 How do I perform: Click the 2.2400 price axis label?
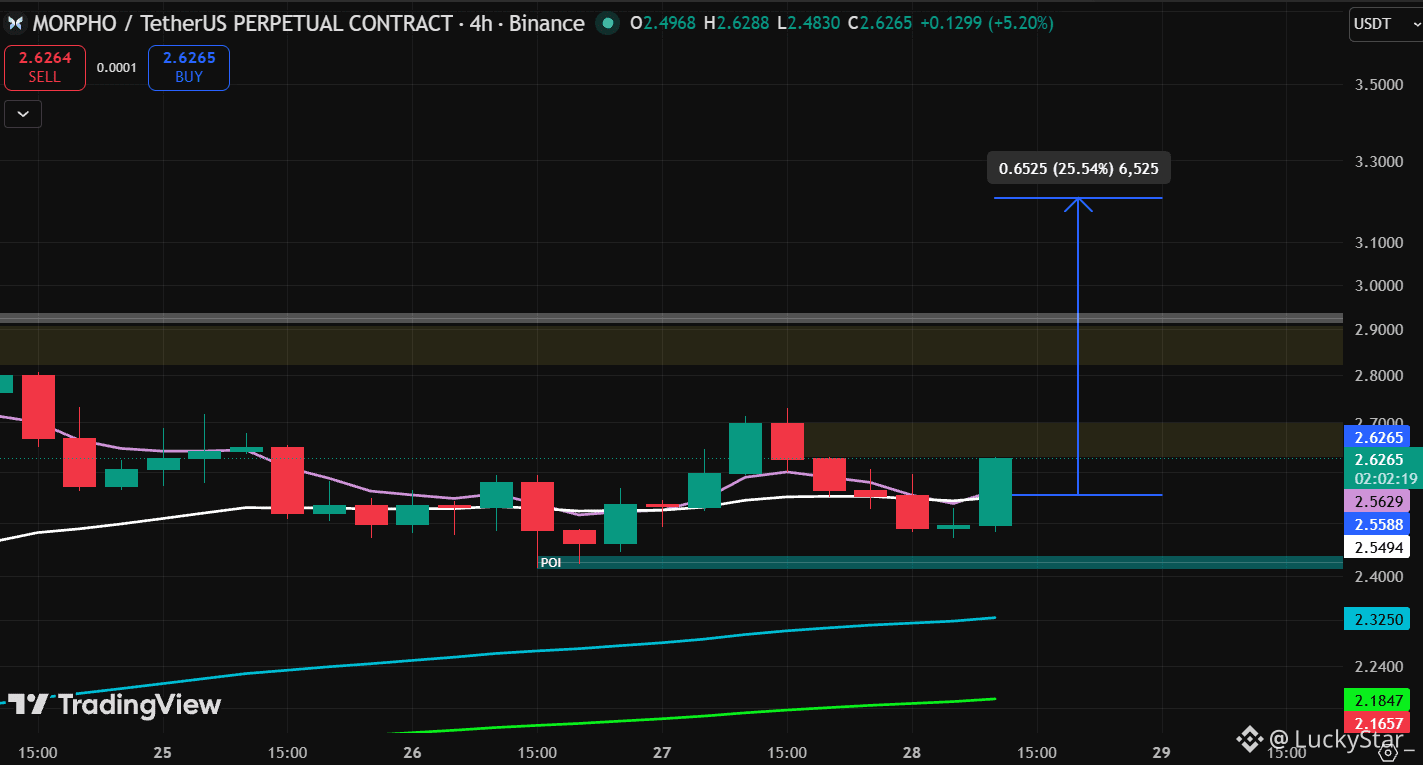point(1380,666)
